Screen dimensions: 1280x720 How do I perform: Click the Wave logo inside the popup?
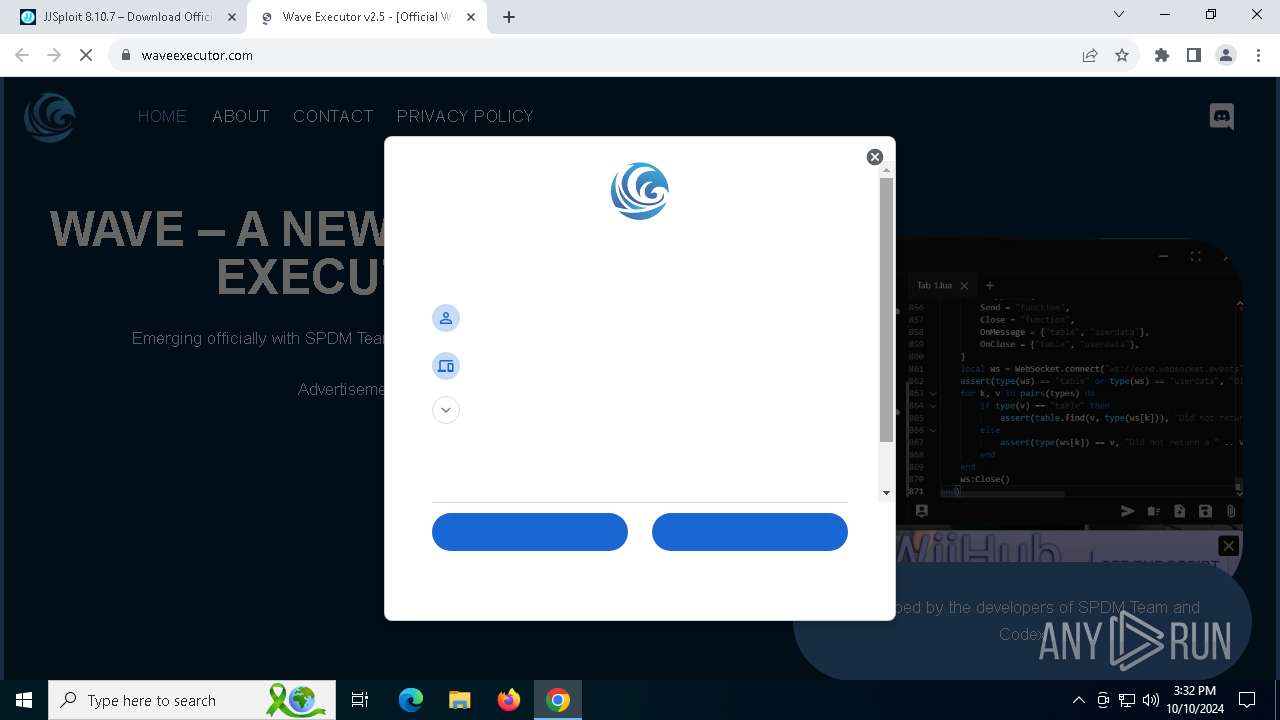(x=640, y=191)
